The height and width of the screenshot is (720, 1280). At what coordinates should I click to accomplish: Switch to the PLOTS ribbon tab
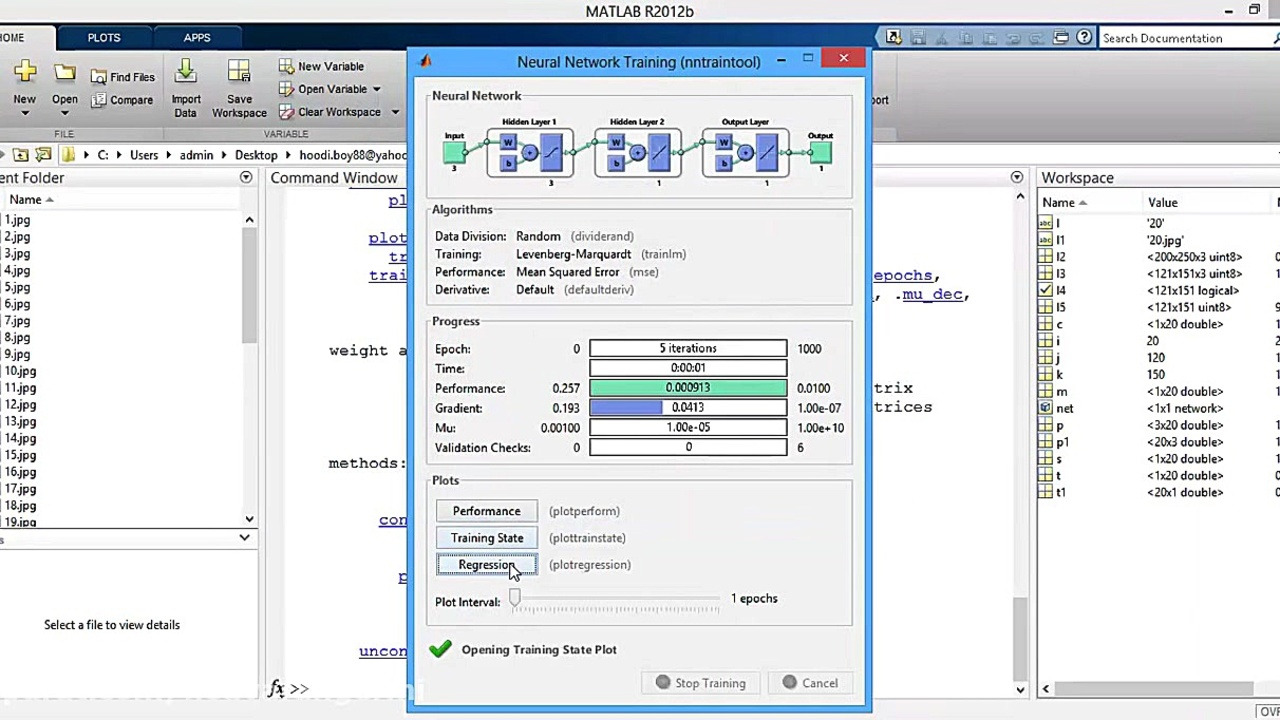point(104,38)
